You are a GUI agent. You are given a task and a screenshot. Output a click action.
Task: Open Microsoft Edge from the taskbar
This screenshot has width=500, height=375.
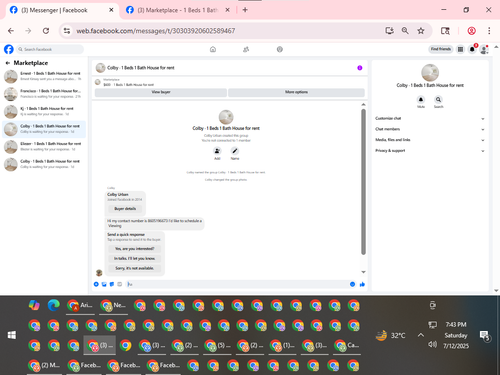tap(53, 305)
